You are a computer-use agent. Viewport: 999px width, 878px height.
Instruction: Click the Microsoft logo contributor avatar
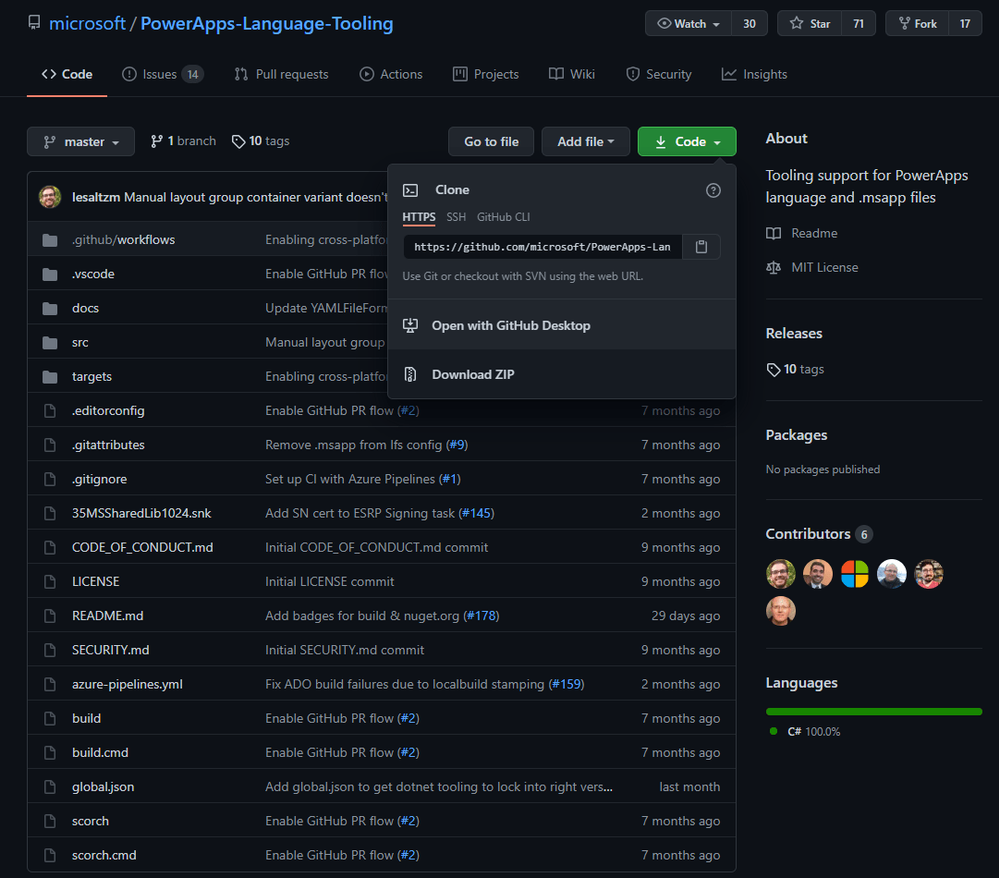coord(854,574)
